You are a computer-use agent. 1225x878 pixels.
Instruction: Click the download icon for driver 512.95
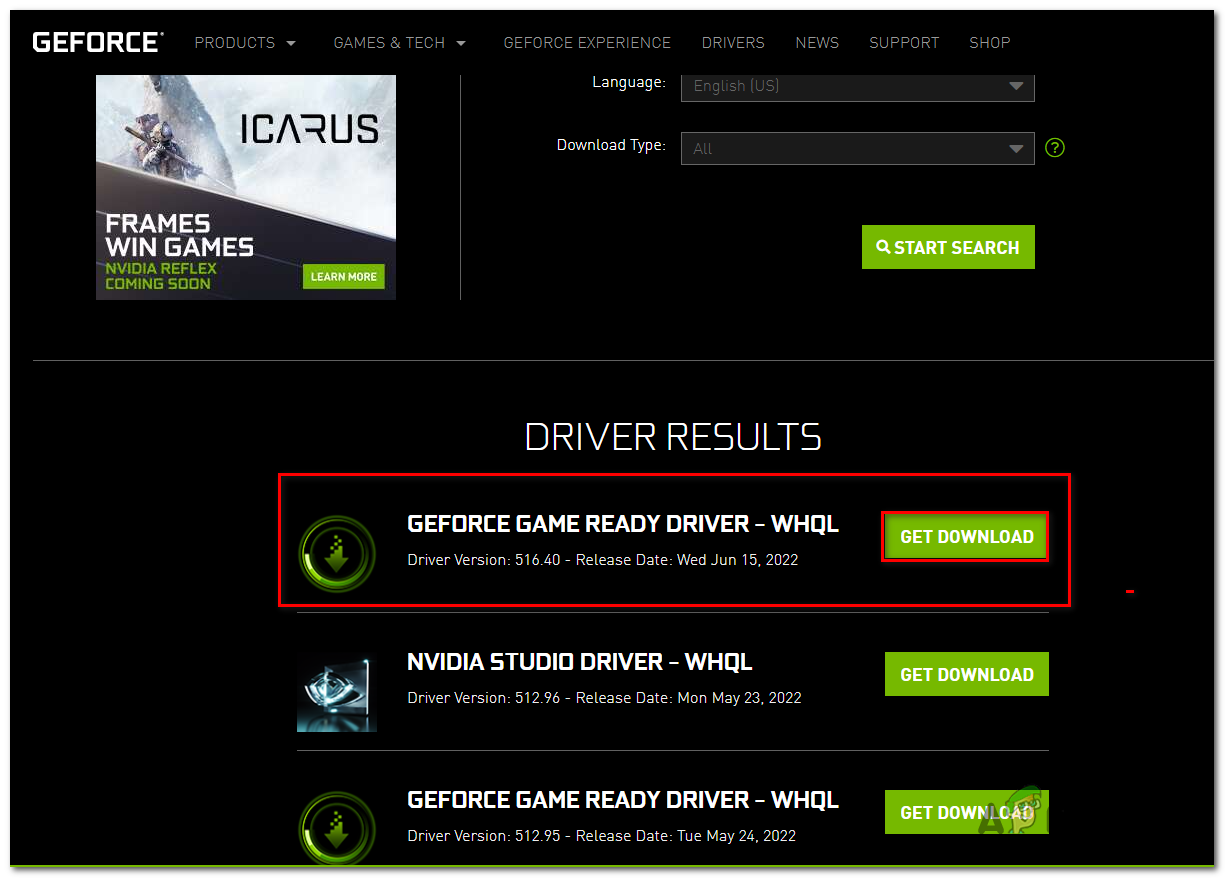(337, 828)
